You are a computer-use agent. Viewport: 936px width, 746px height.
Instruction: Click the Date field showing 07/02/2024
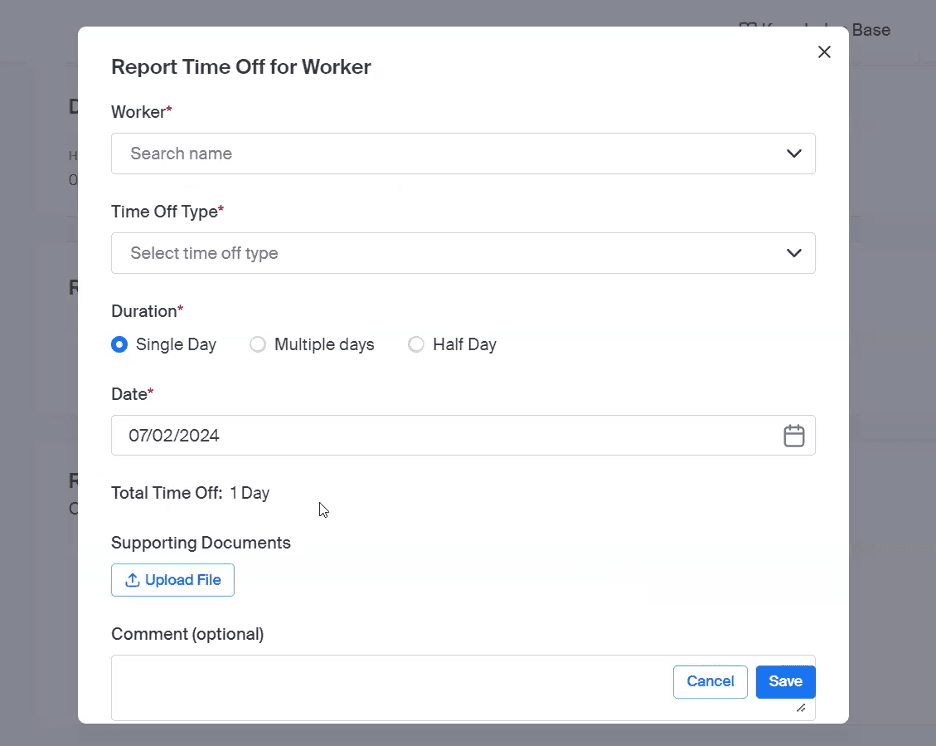pyautogui.click(x=440, y=436)
